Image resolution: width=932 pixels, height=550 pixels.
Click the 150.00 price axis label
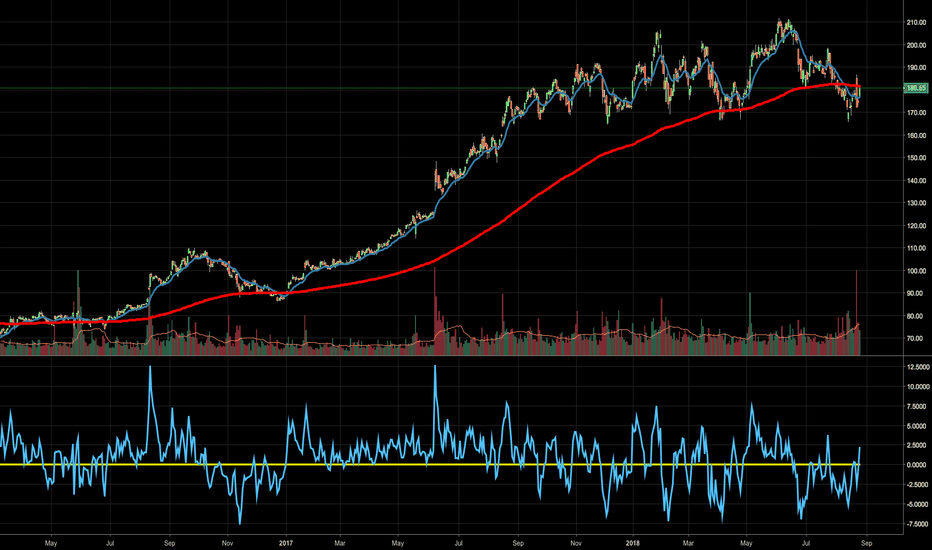916,158
